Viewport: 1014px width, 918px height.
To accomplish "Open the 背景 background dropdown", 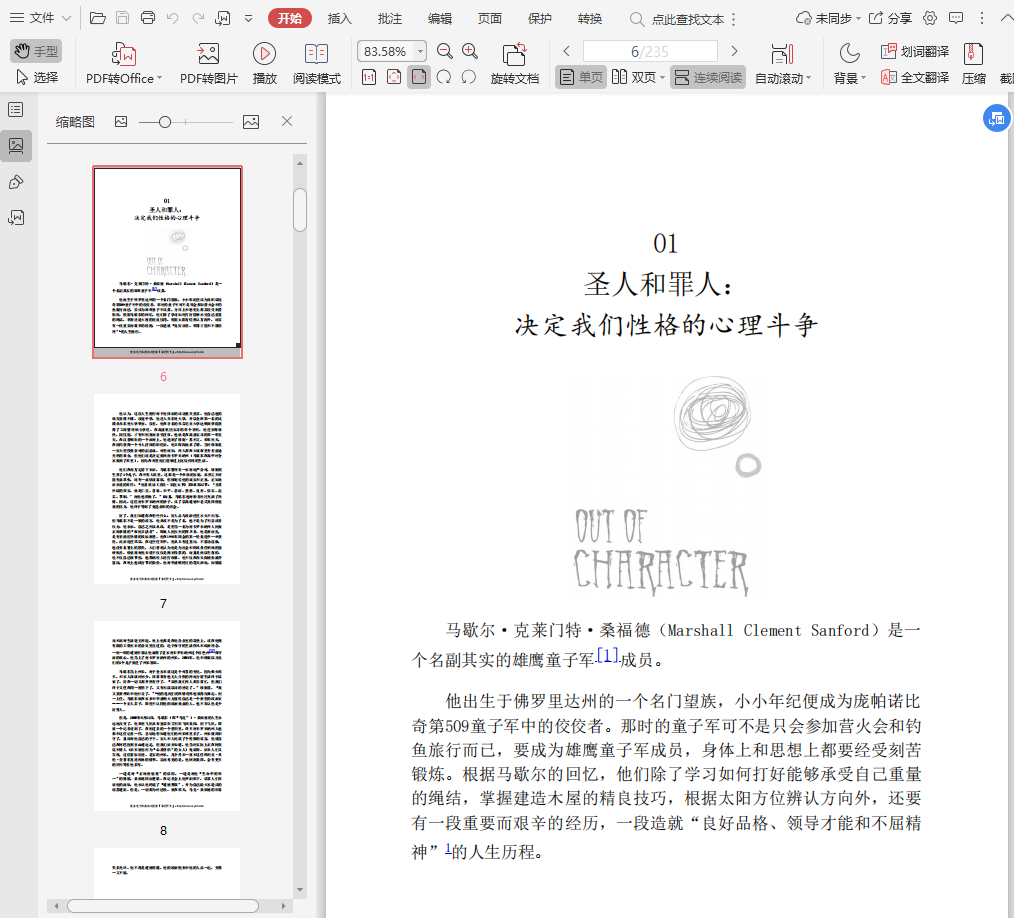I will pyautogui.click(x=849, y=63).
